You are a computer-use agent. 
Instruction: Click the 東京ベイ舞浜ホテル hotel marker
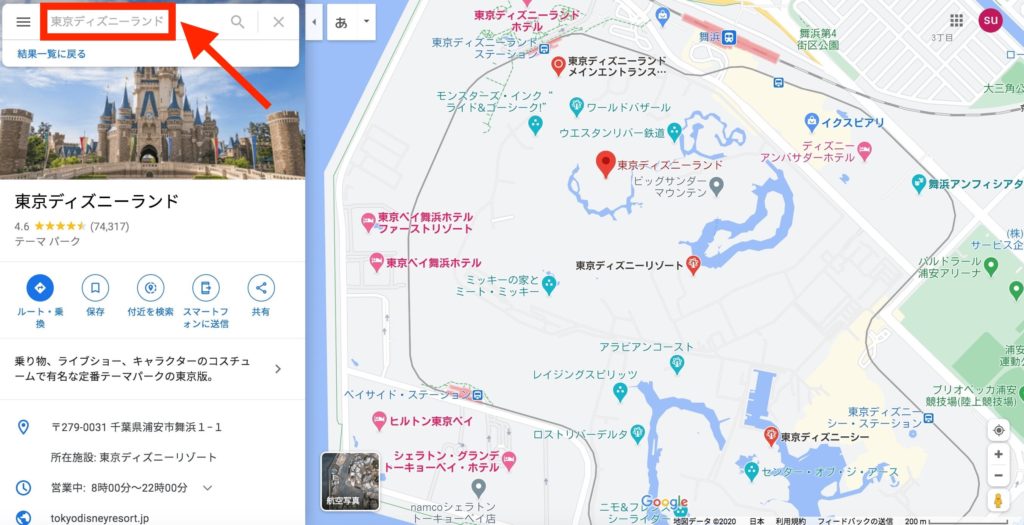376,262
